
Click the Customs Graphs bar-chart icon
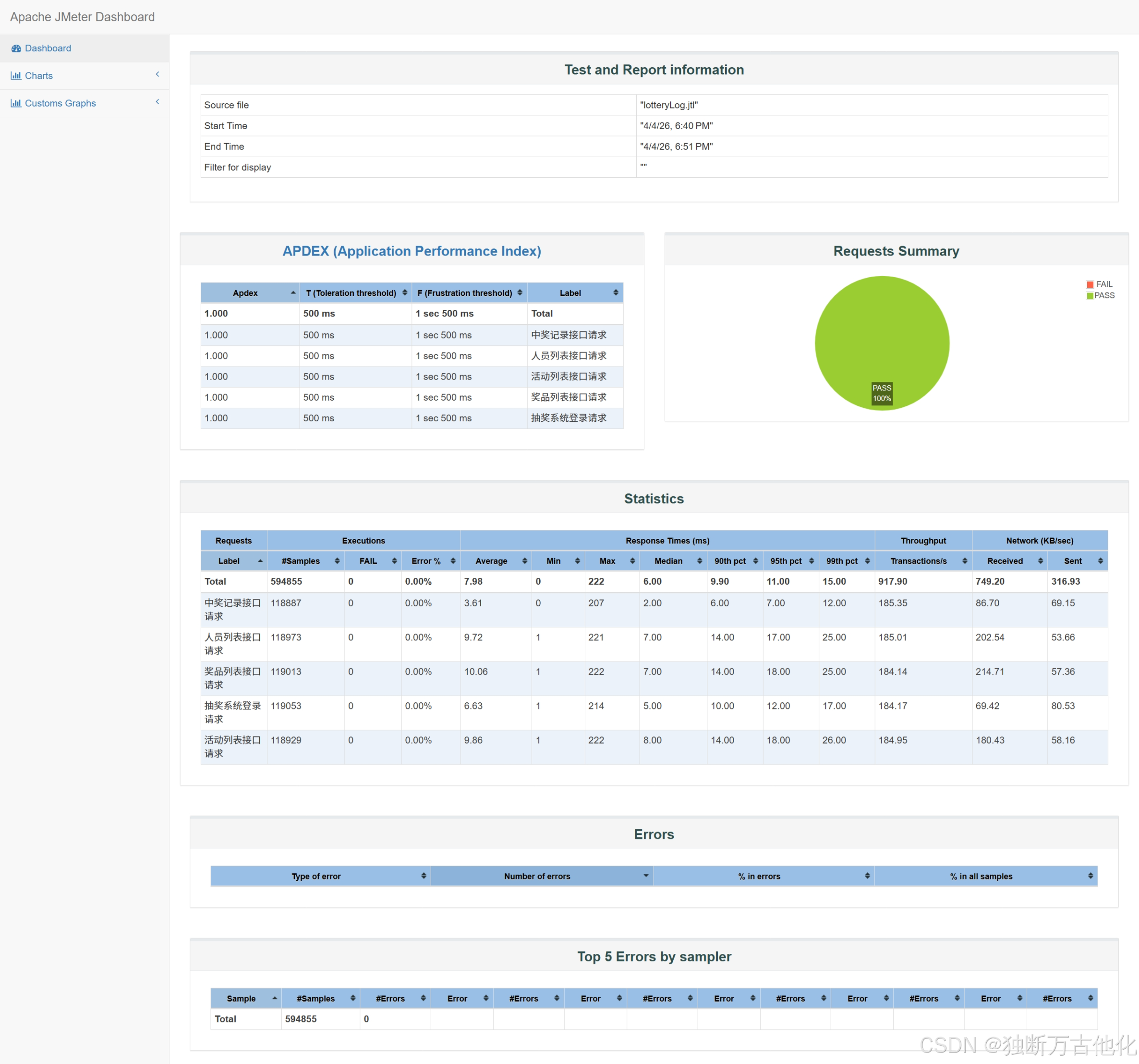[x=16, y=103]
